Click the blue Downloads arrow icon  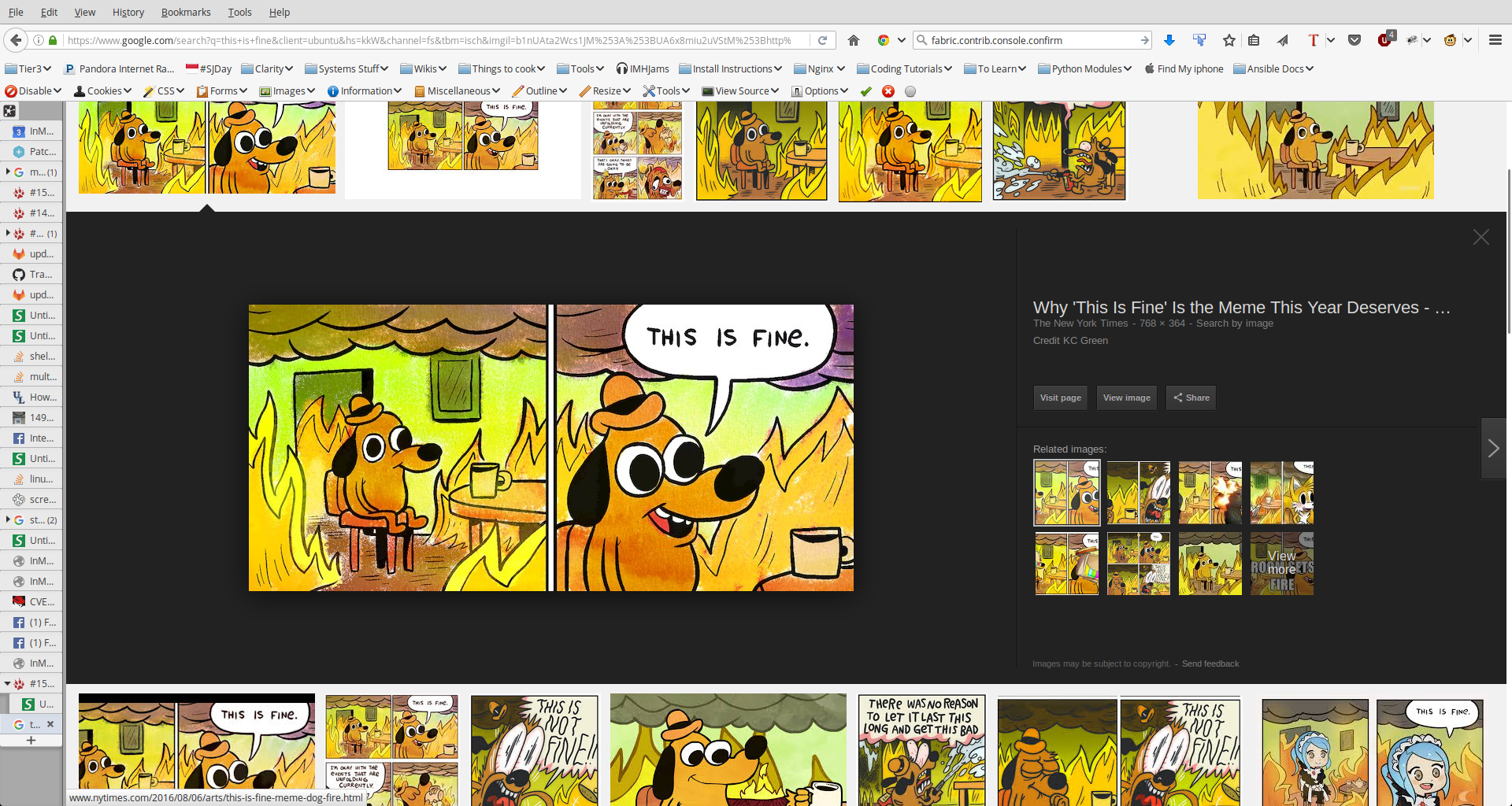1169,40
